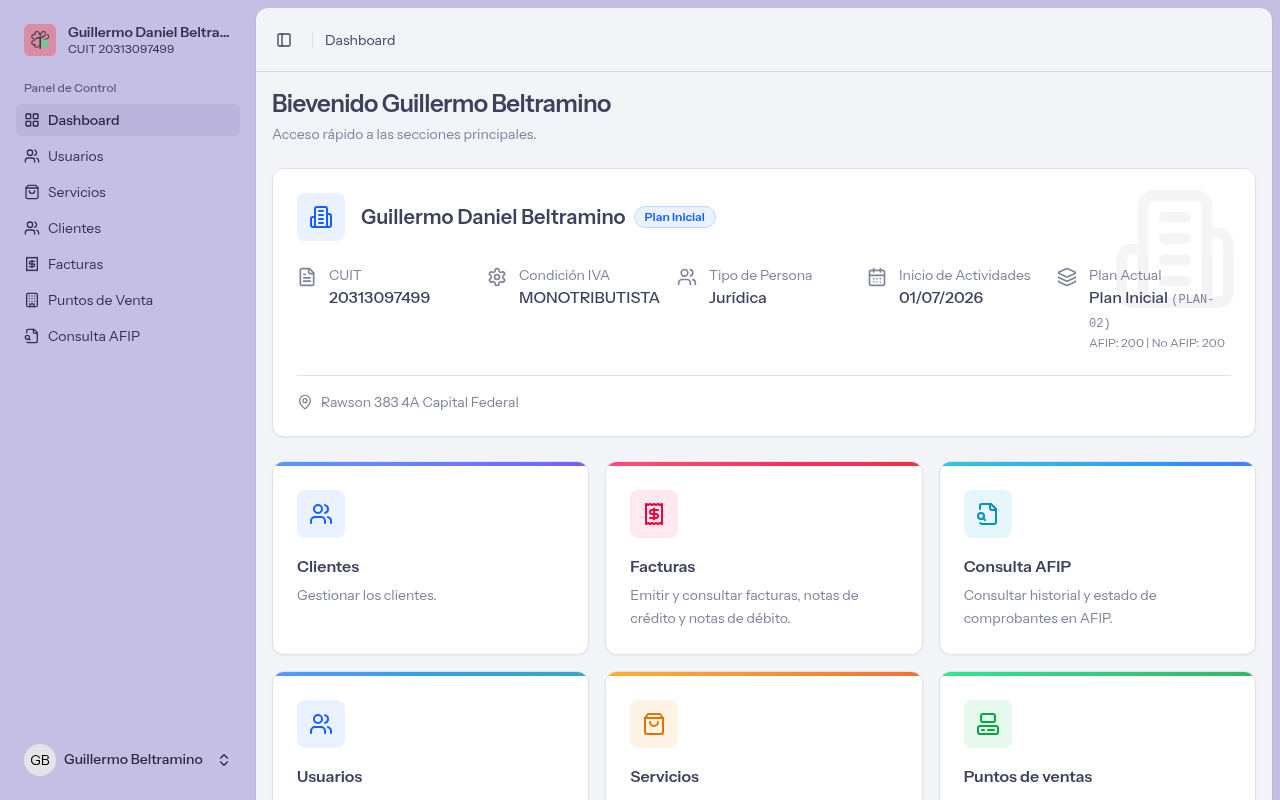Click the Bievenido Guillermo Beltramino heading
This screenshot has width=1280, height=800.
pyautogui.click(x=441, y=103)
